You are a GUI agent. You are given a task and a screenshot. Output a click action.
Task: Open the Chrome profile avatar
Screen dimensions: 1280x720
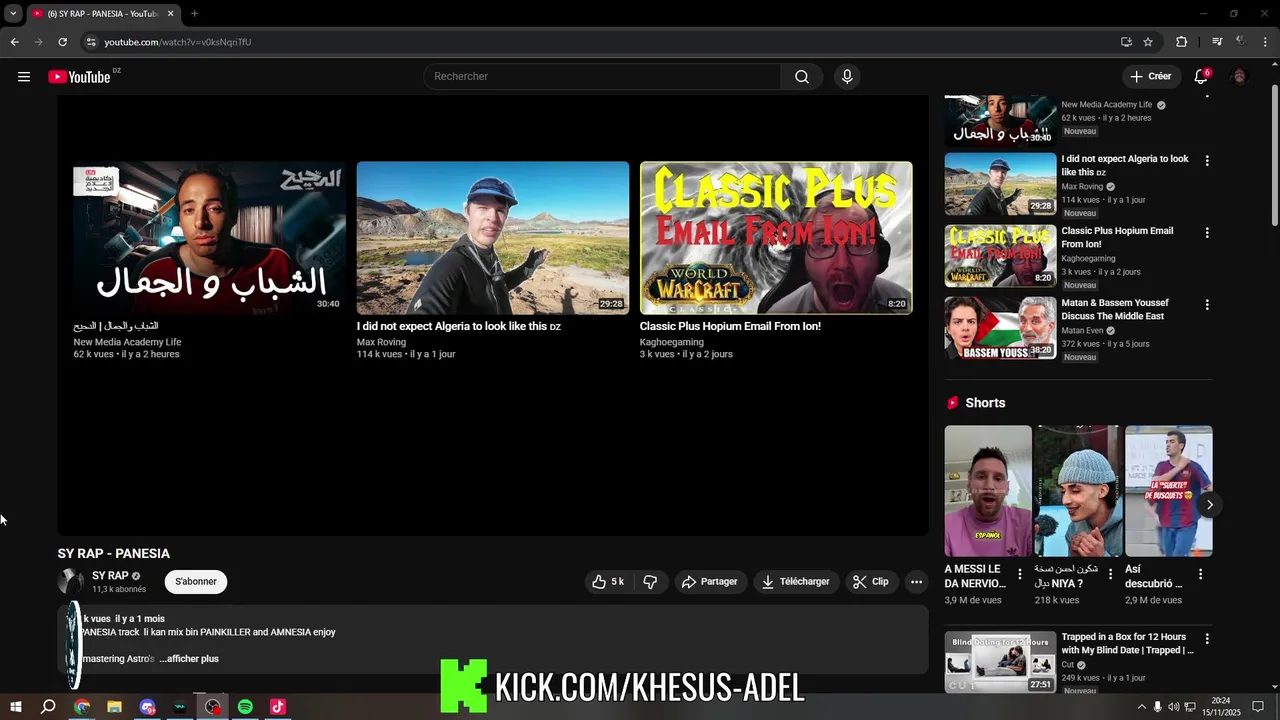(x=1241, y=42)
